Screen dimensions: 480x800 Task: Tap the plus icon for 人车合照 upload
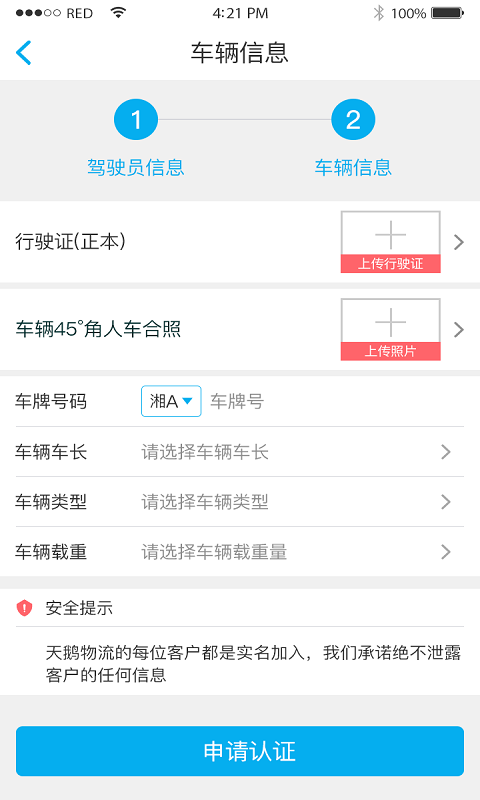[x=390, y=322]
